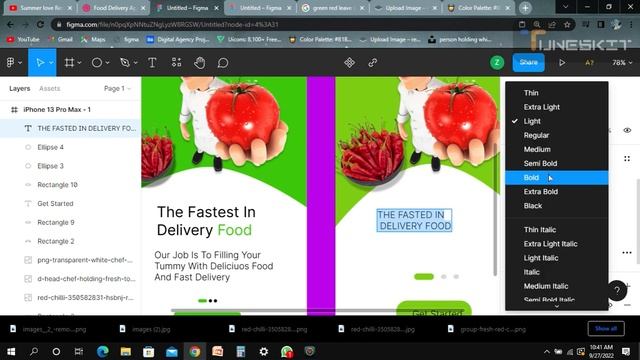Click the Create component icon
This screenshot has width=640, height=360.
click(349, 62)
